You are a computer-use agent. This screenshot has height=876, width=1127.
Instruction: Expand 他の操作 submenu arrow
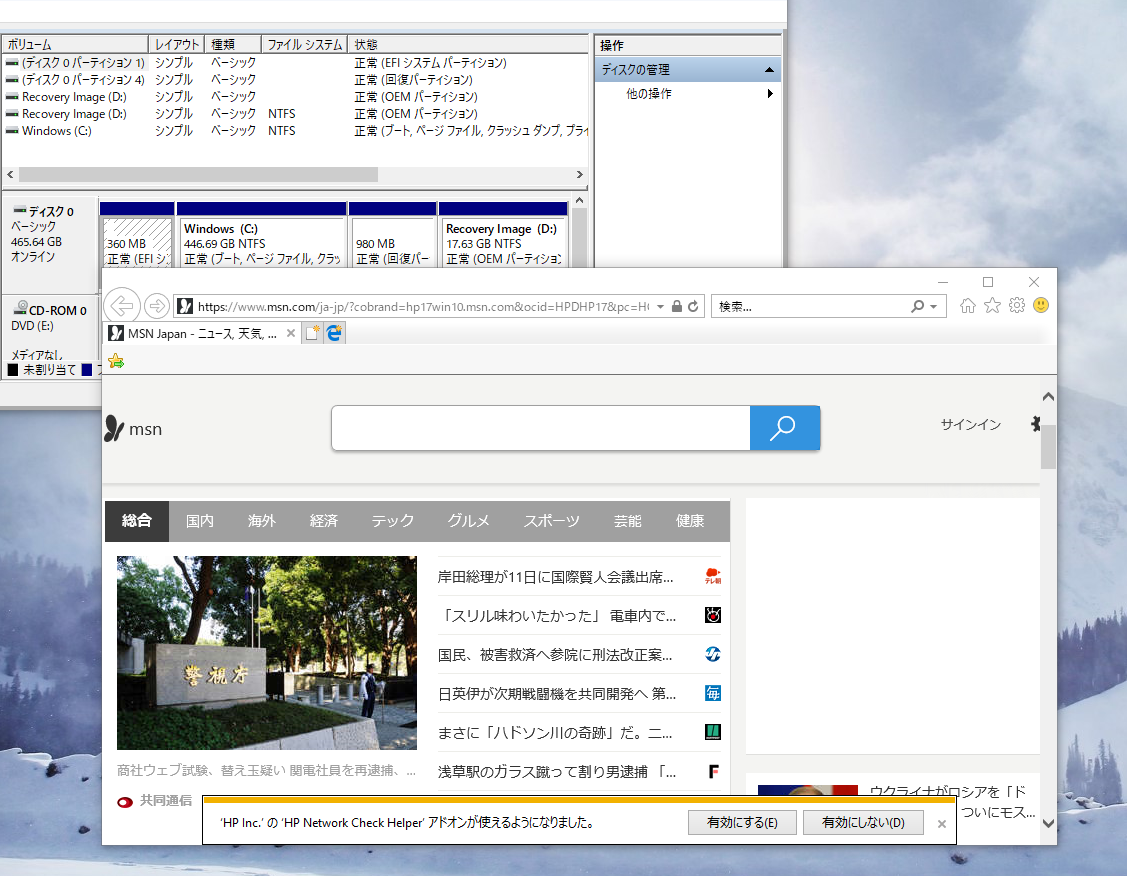[770, 92]
